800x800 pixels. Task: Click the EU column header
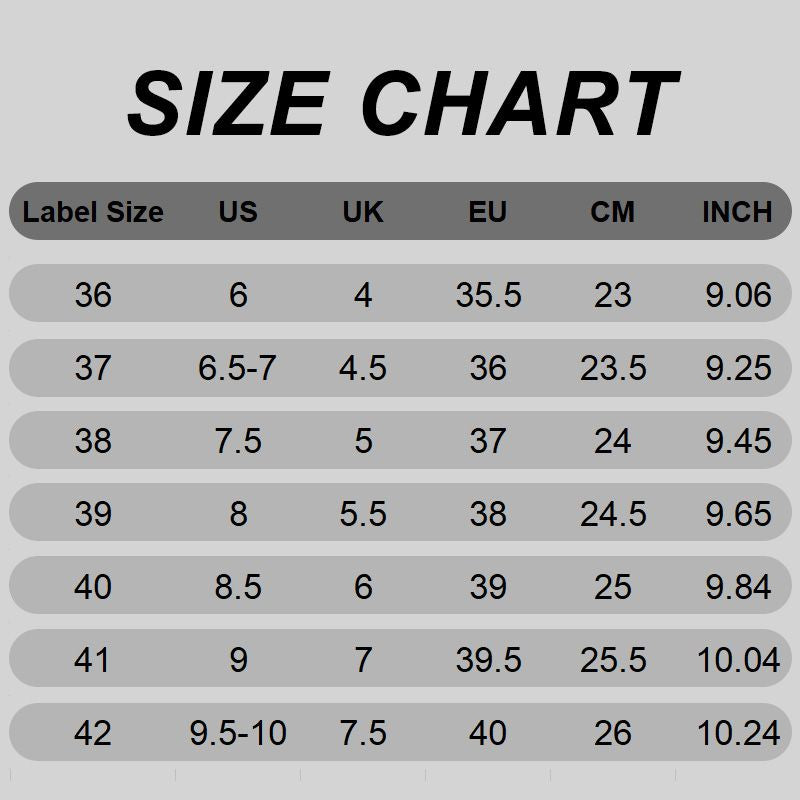[488, 212]
